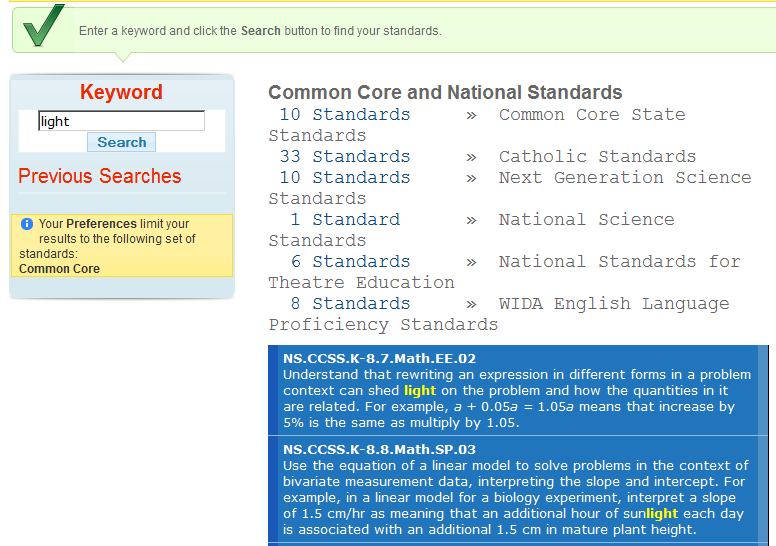Click the Keyword input field containing light
Image resolution: width=776 pixels, height=546 pixels.
tap(121, 121)
